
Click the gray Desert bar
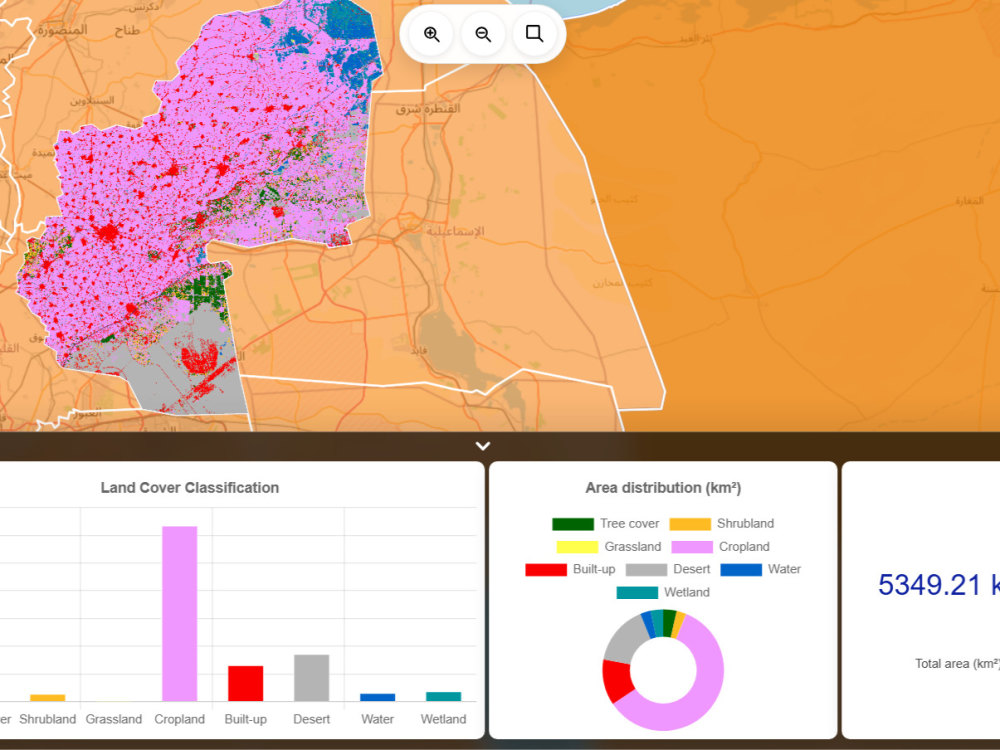[312, 678]
